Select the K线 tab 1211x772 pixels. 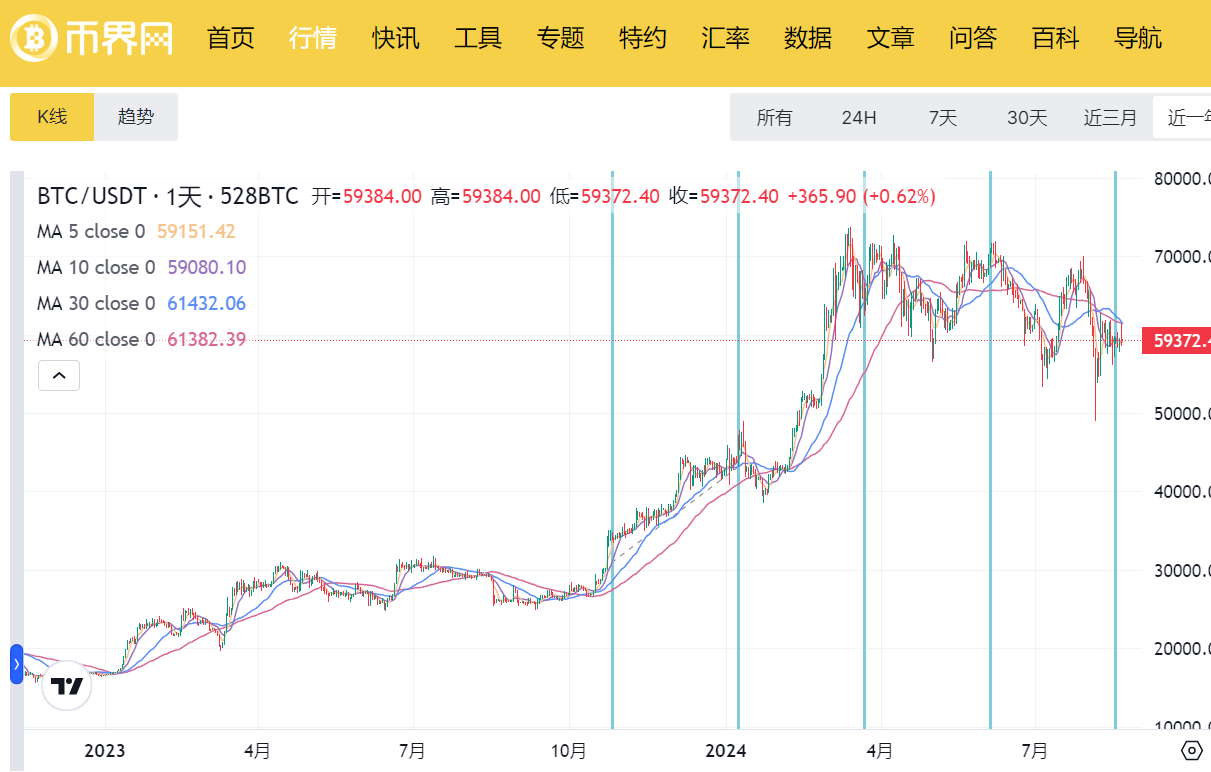pos(52,116)
